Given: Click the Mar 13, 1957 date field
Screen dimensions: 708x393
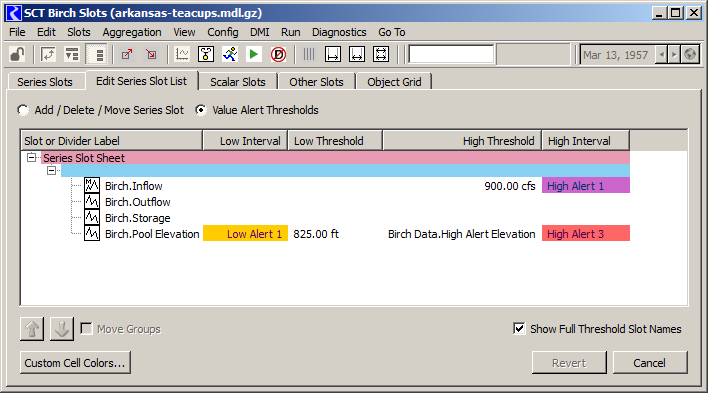Looking at the screenshot, I should (616, 55).
